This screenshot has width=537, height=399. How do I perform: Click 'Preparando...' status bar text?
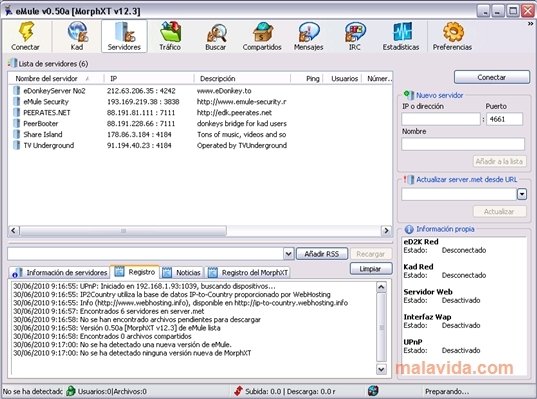[447, 391]
